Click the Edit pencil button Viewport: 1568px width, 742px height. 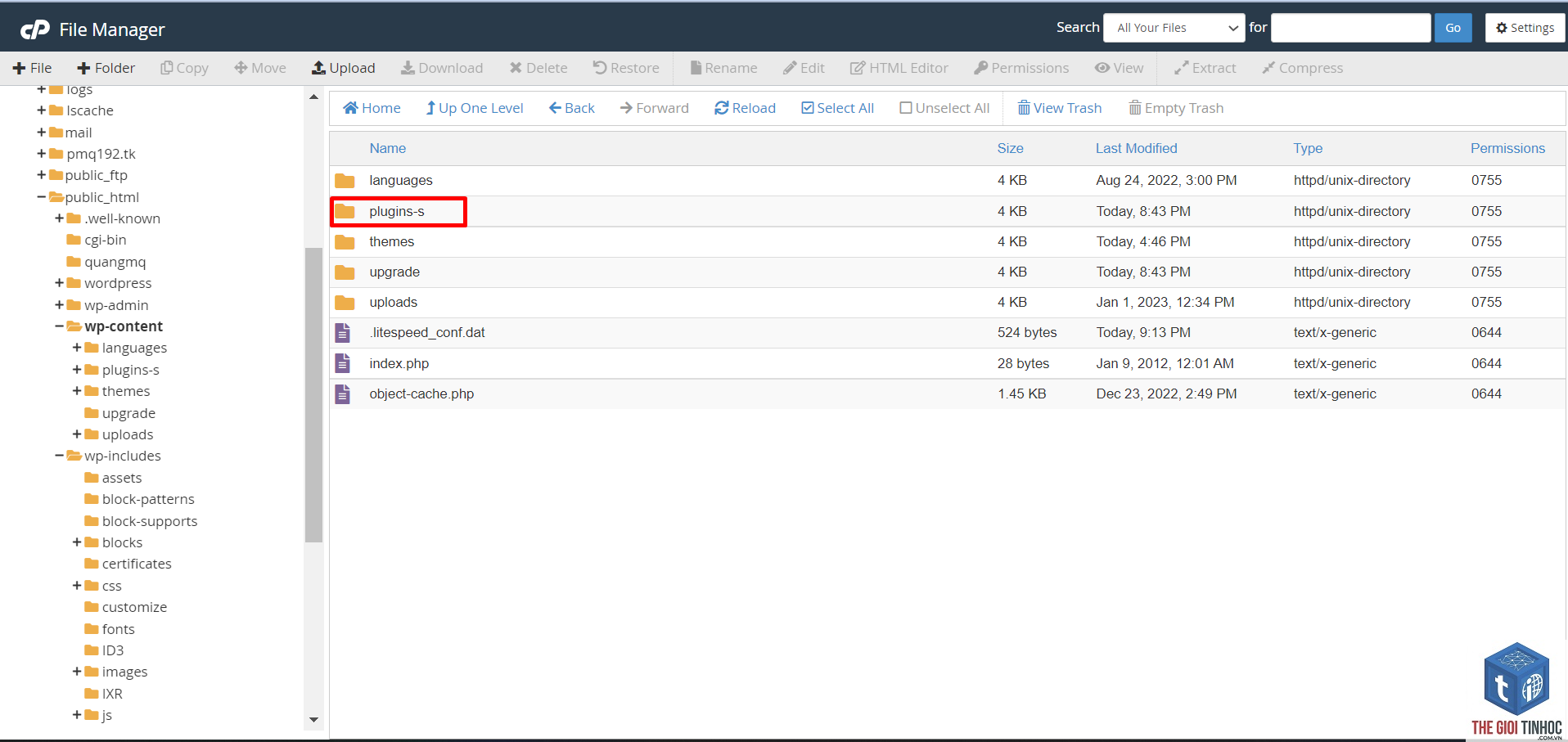pyautogui.click(x=804, y=68)
